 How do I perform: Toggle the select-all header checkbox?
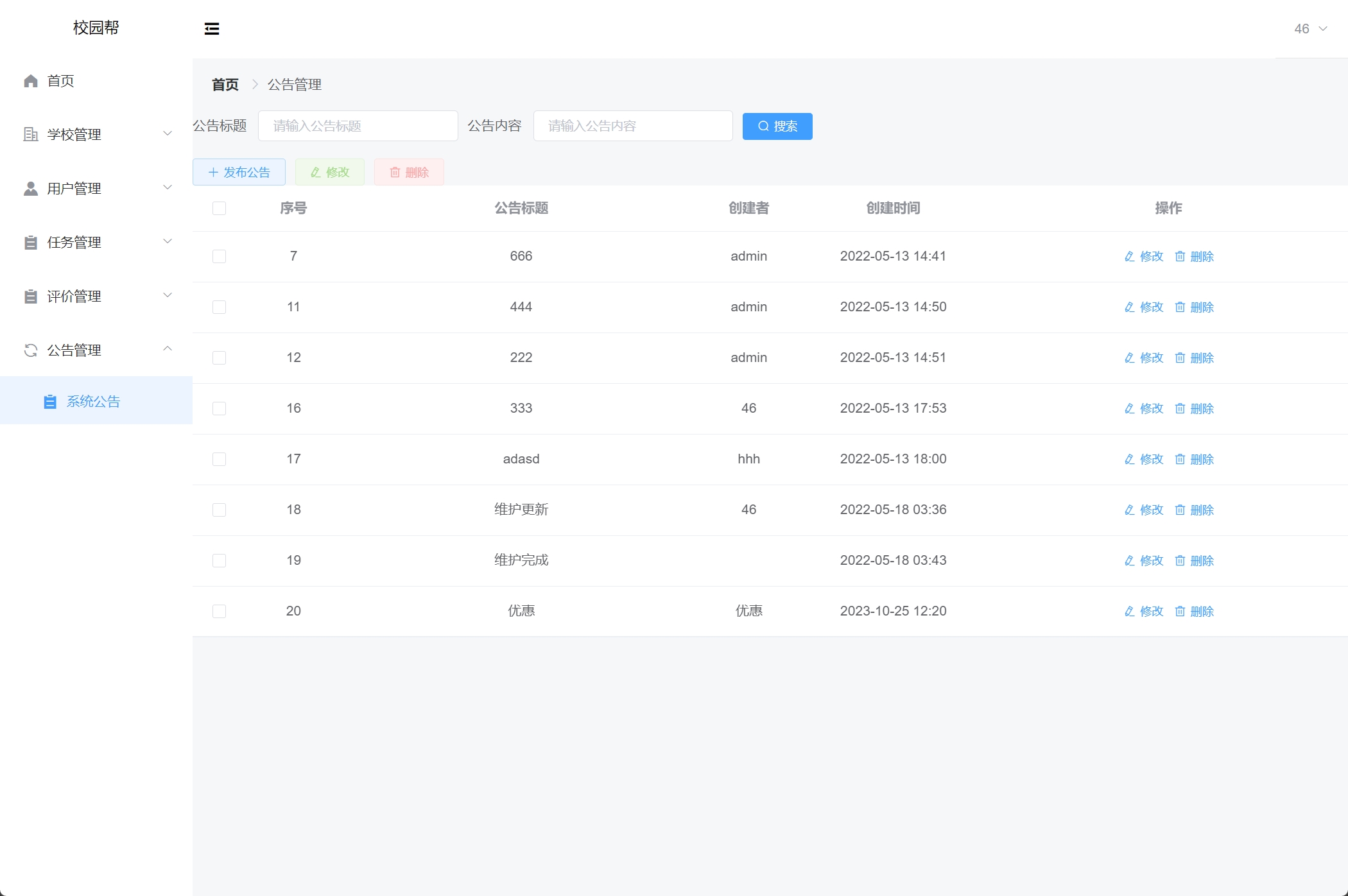[219, 208]
